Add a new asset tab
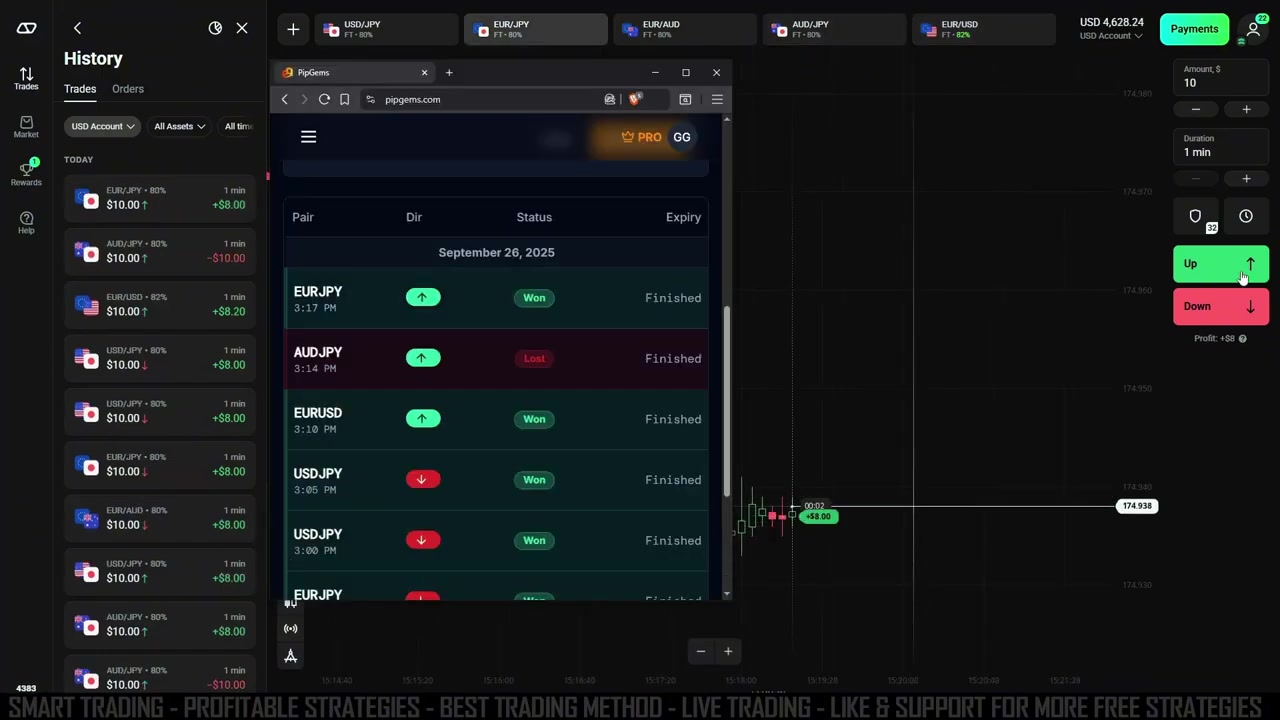Screen dimensions: 1280x720 pyautogui.click(x=293, y=29)
